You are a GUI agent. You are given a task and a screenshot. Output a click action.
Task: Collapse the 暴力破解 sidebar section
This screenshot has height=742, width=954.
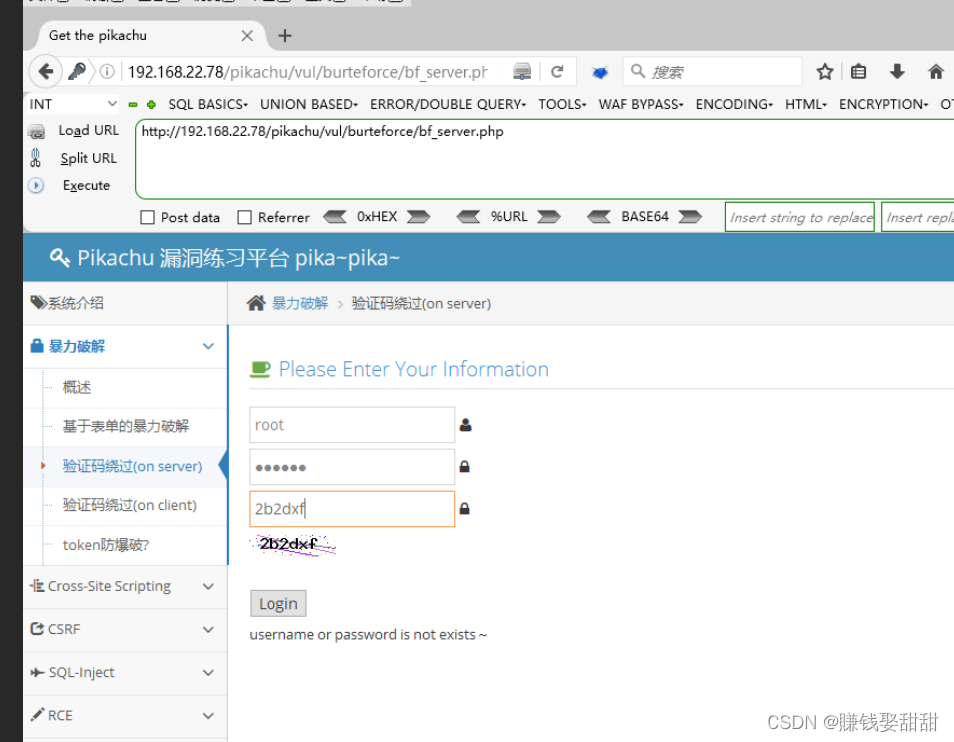click(125, 346)
